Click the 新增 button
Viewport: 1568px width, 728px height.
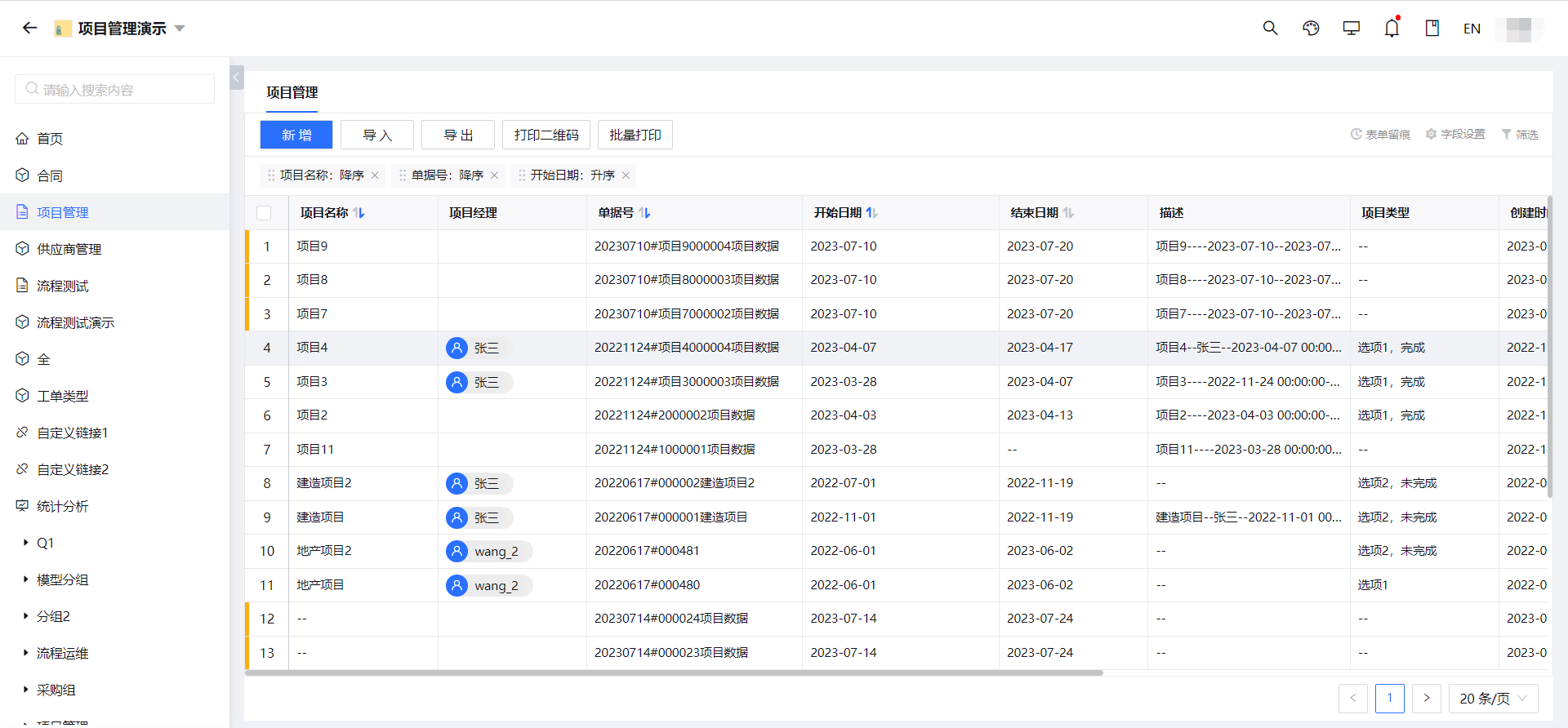pos(296,135)
